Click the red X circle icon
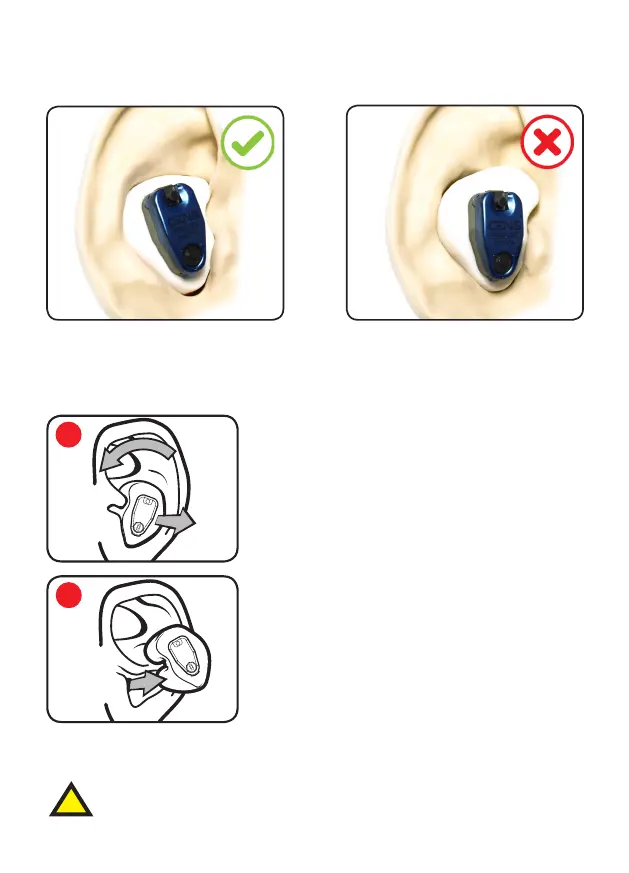 point(547,142)
